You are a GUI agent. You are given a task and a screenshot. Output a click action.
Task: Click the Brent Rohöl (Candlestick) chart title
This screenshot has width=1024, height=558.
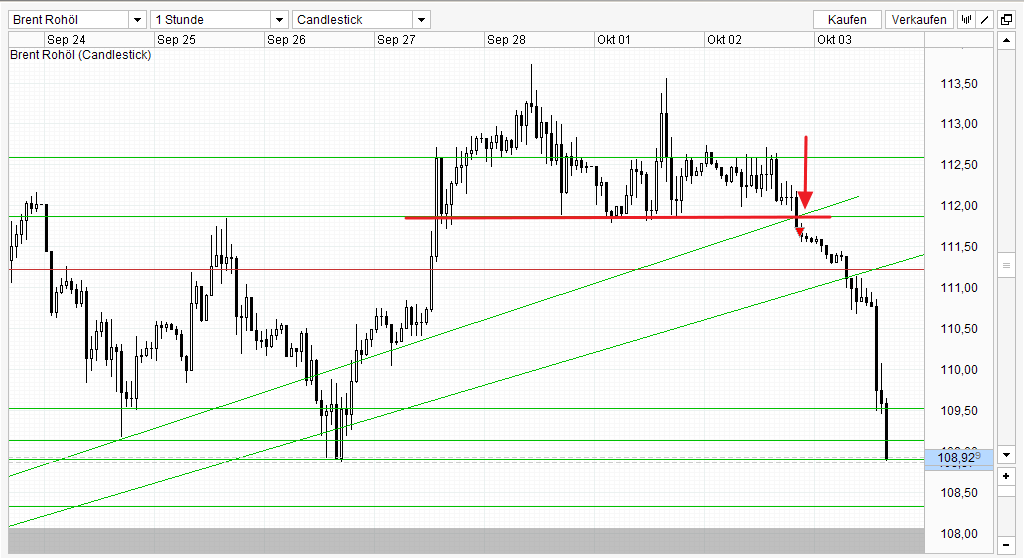[x=80, y=55]
